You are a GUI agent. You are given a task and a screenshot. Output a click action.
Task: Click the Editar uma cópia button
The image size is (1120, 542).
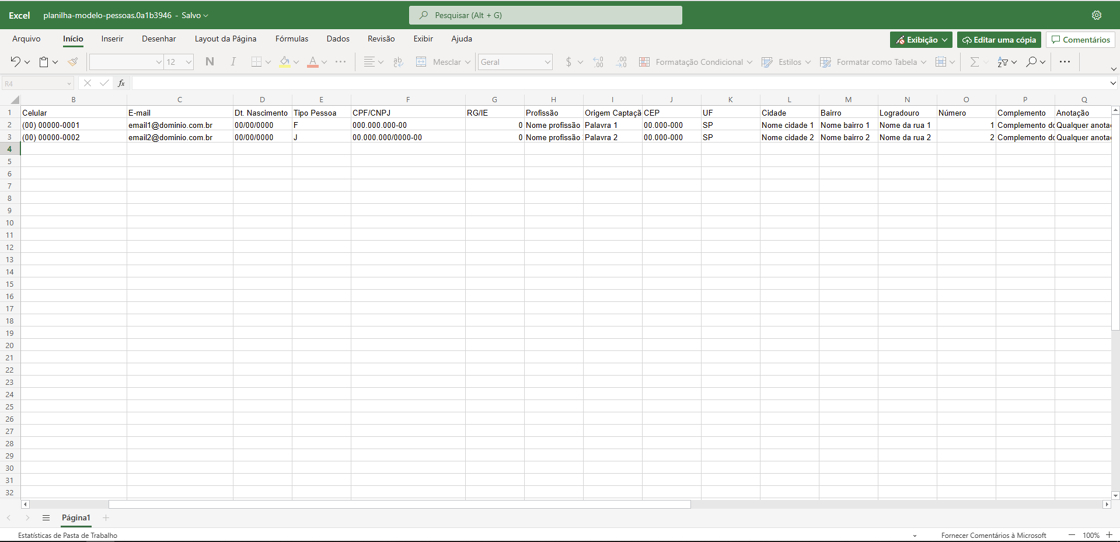[998, 40]
